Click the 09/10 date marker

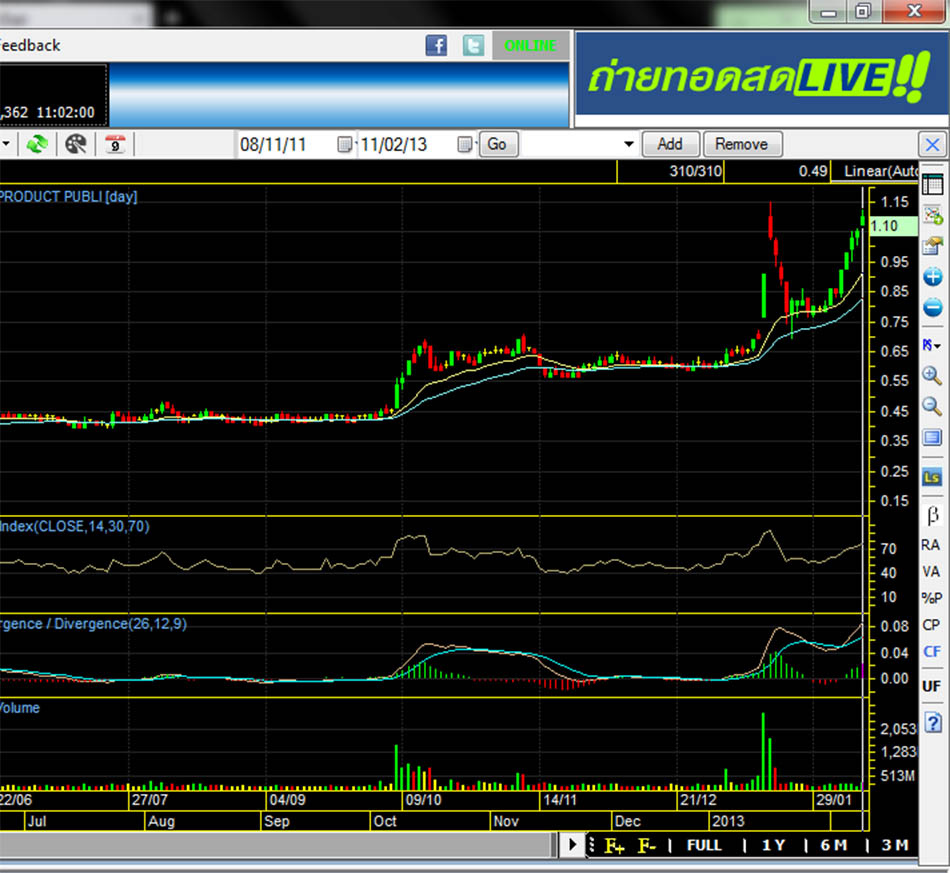[424, 800]
